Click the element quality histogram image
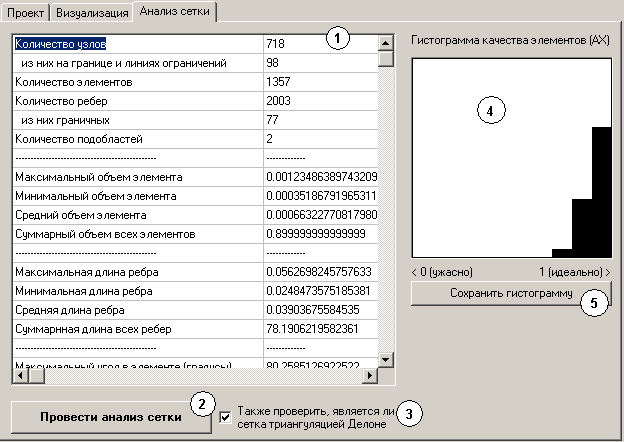 coord(512,158)
